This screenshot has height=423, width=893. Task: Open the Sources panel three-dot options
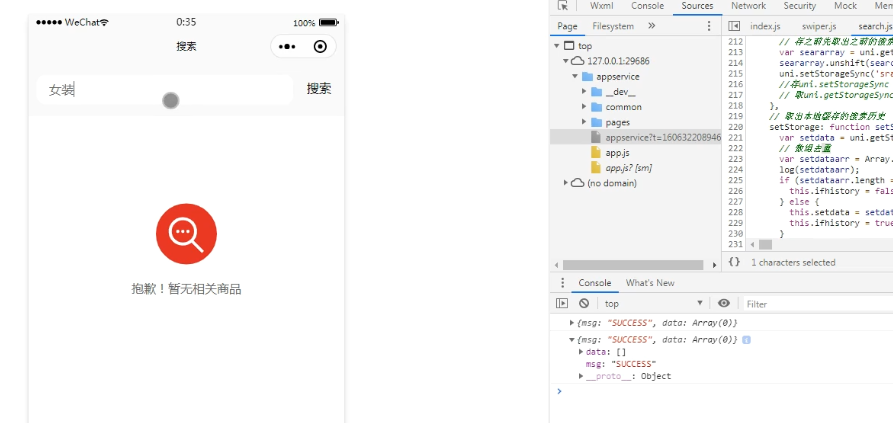pos(709,26)
